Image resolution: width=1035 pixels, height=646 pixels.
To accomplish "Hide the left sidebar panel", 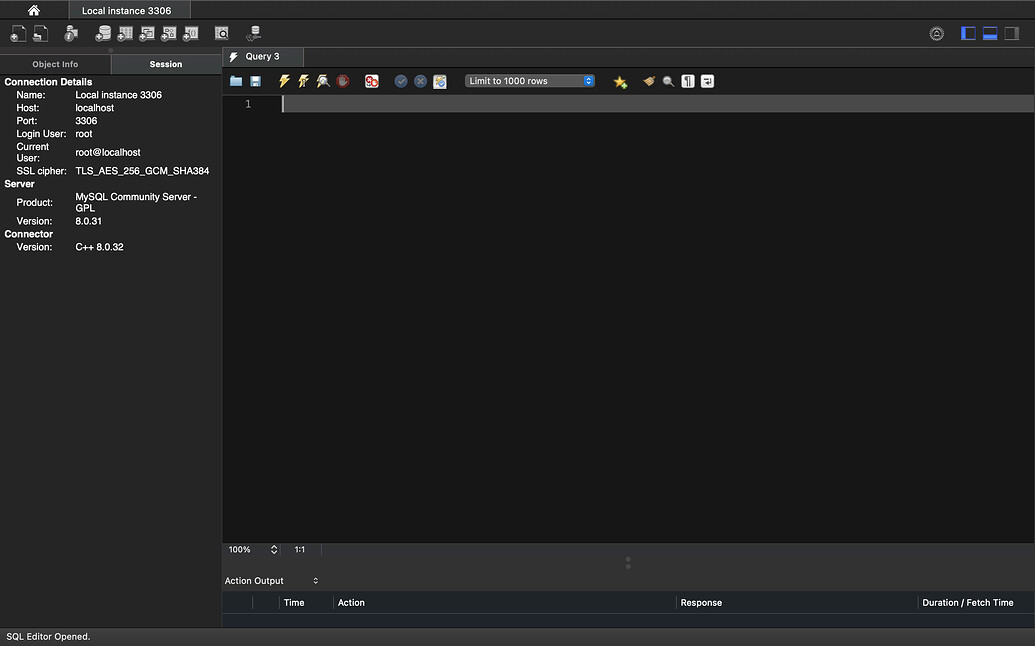I will [968, 34].
